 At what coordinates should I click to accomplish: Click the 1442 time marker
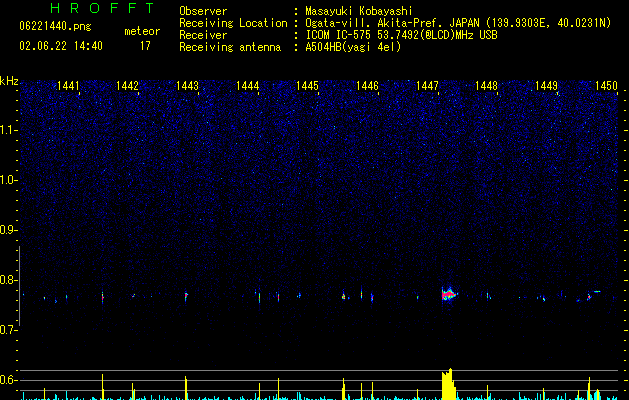pyautogui.click(x=127, y=86)
